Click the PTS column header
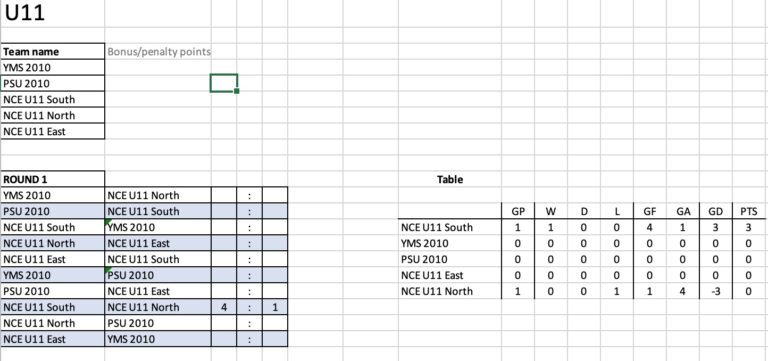 [749, 211]
